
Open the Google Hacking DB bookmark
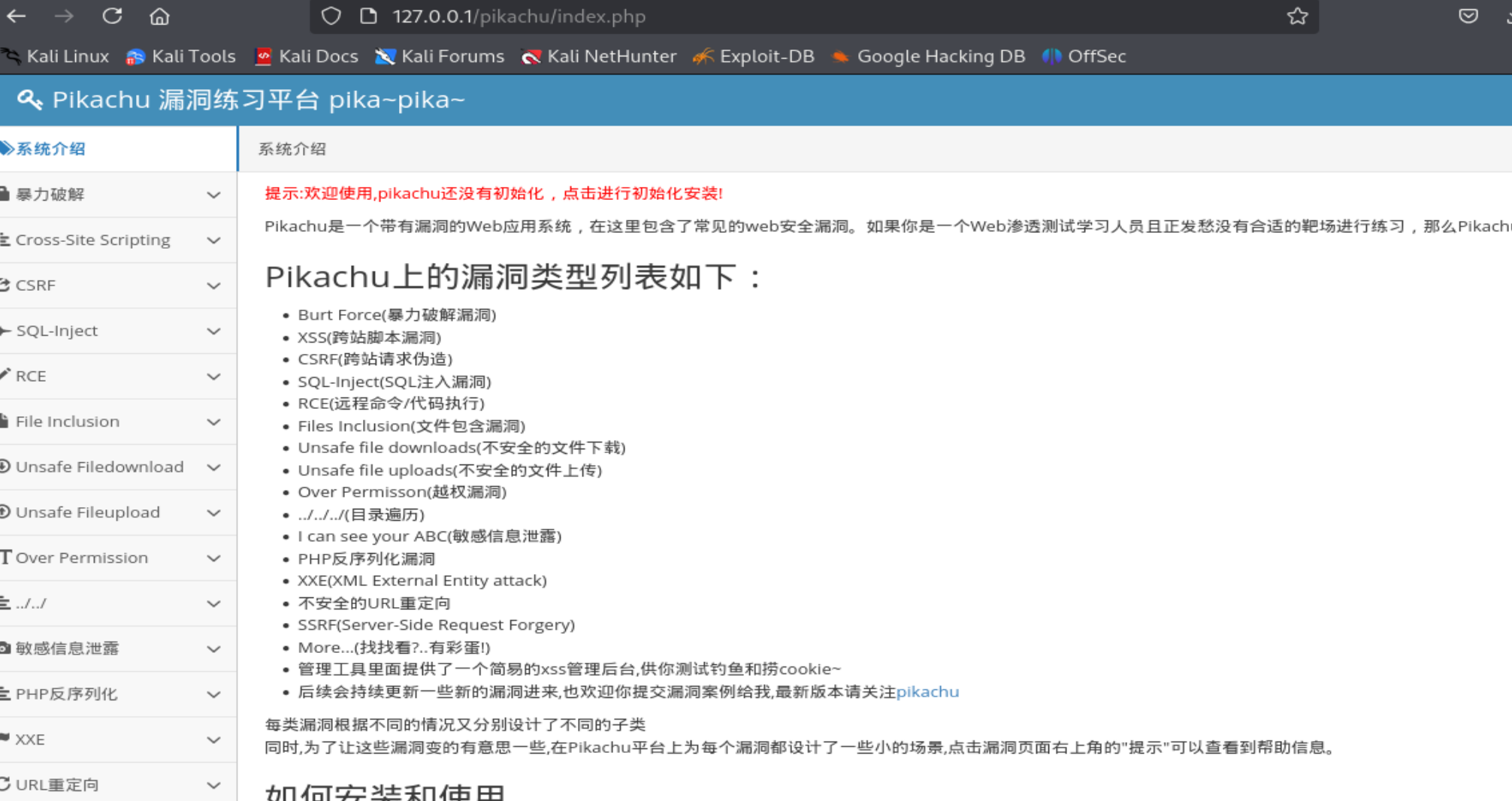pos(929,56)
